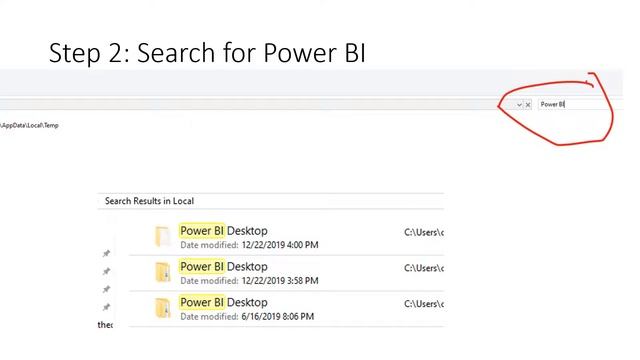Click the C:\Users path of the 4:00 PM result
The image size is (640, 360).
point(424,232)
